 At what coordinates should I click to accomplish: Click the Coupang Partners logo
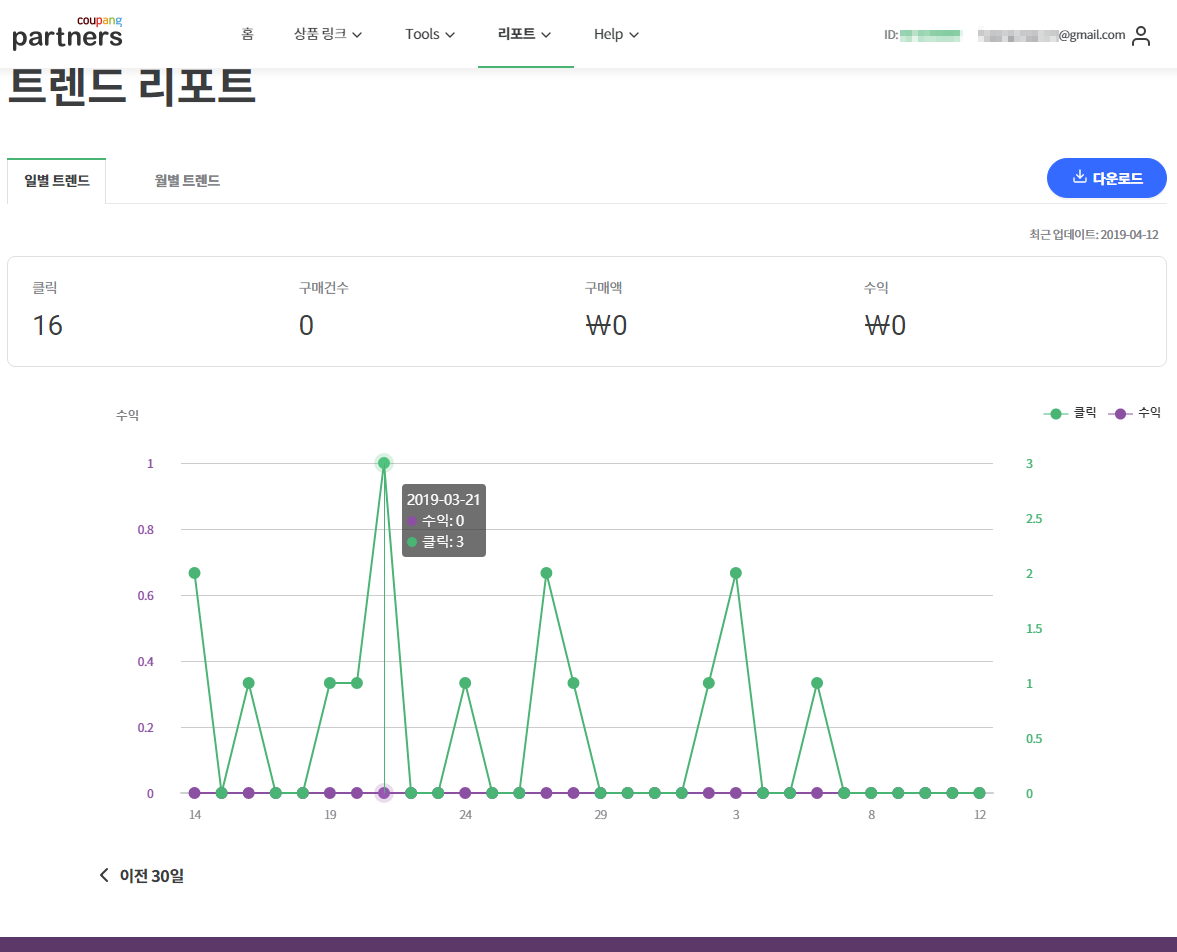click(67, 32)
